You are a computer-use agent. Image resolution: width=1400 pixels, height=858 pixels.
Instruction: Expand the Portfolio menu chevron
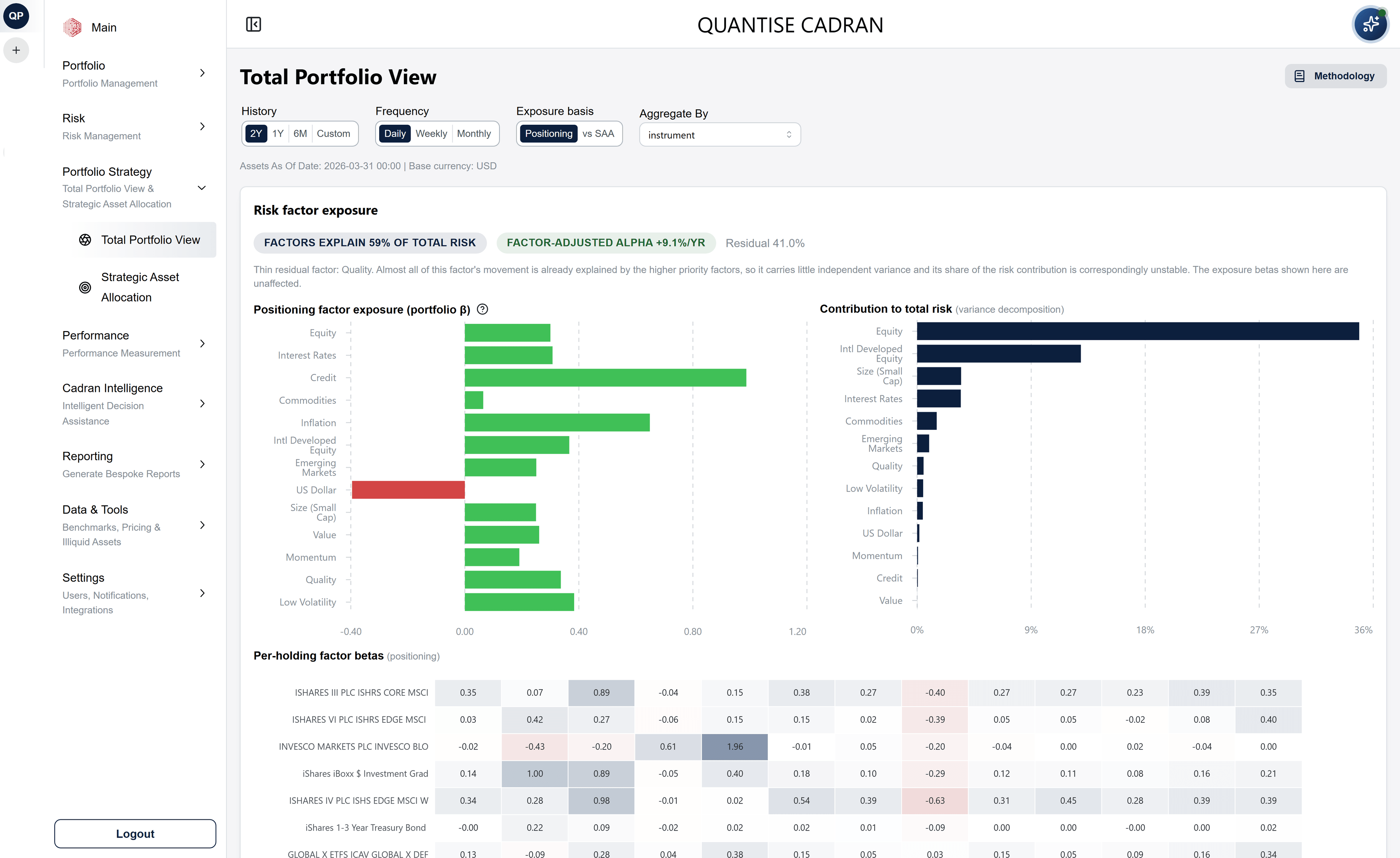[x=202, y=73]
